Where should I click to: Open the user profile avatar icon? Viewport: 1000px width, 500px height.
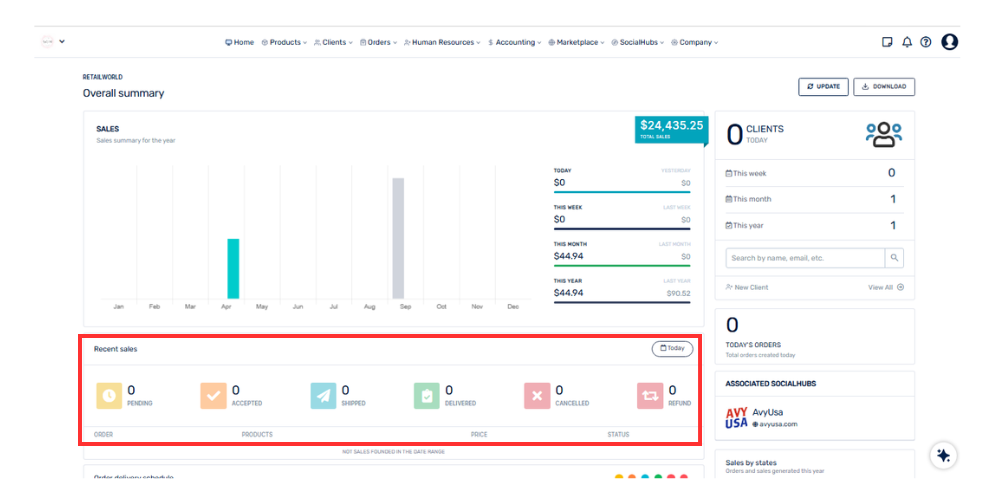coord(950,42)
